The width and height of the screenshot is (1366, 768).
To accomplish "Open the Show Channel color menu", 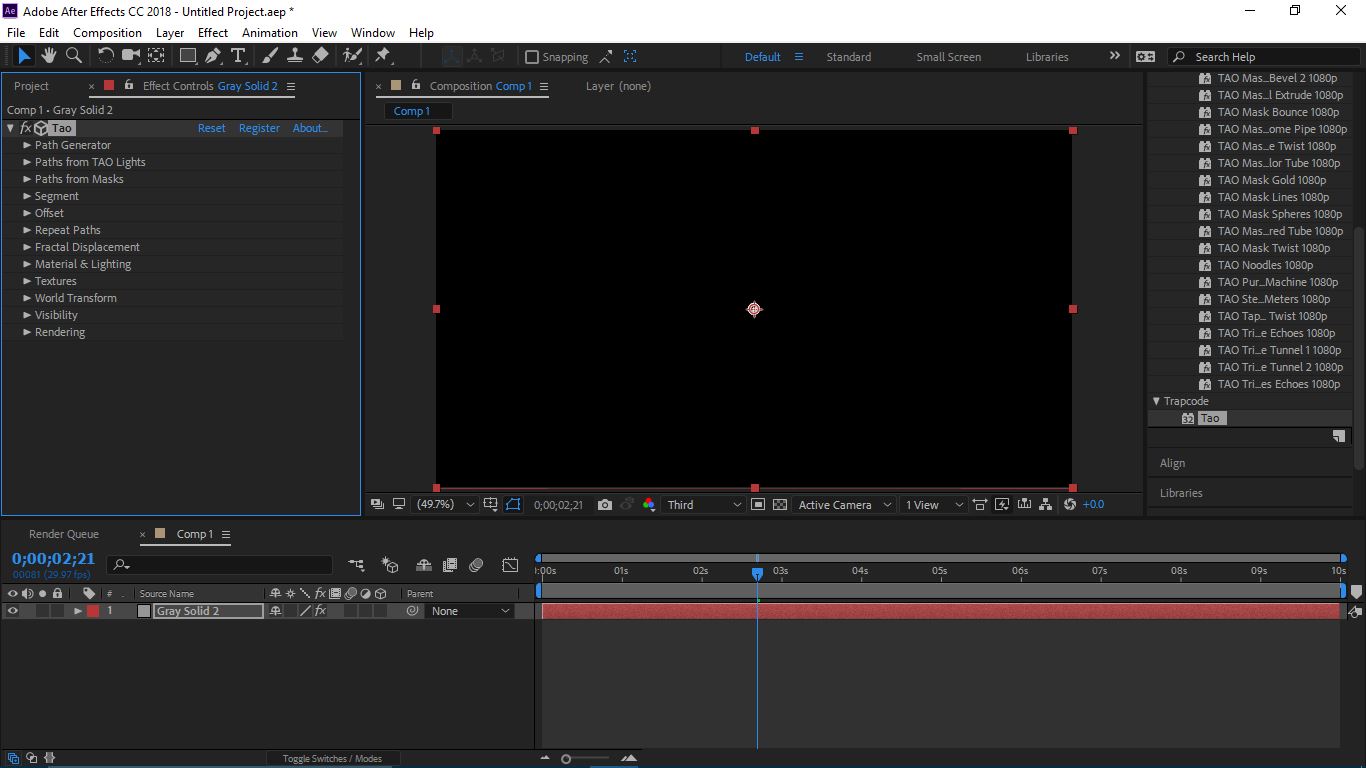I will click(648, 505).
